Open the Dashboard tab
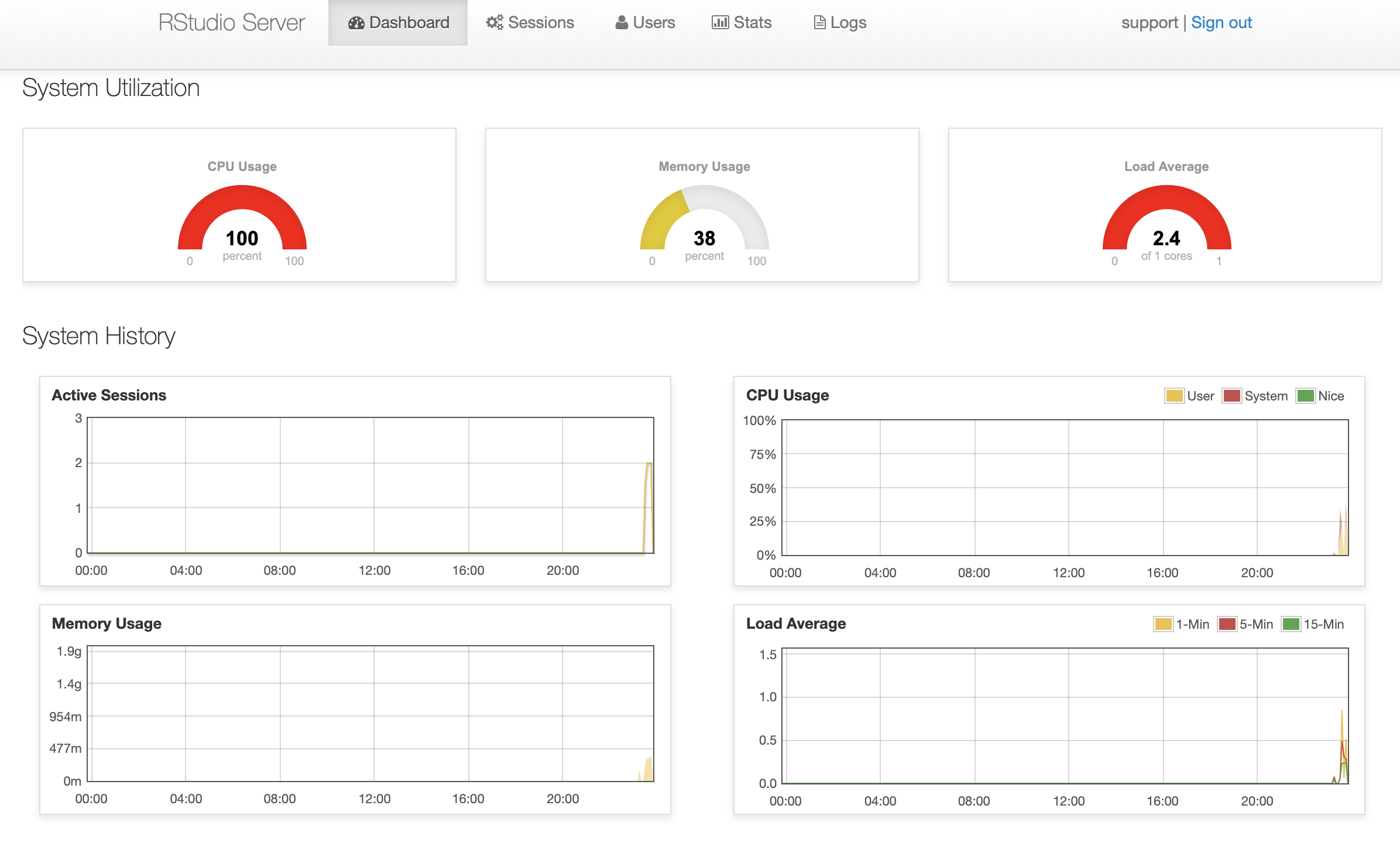The image size is (1400, 843). tap(398, 23)
